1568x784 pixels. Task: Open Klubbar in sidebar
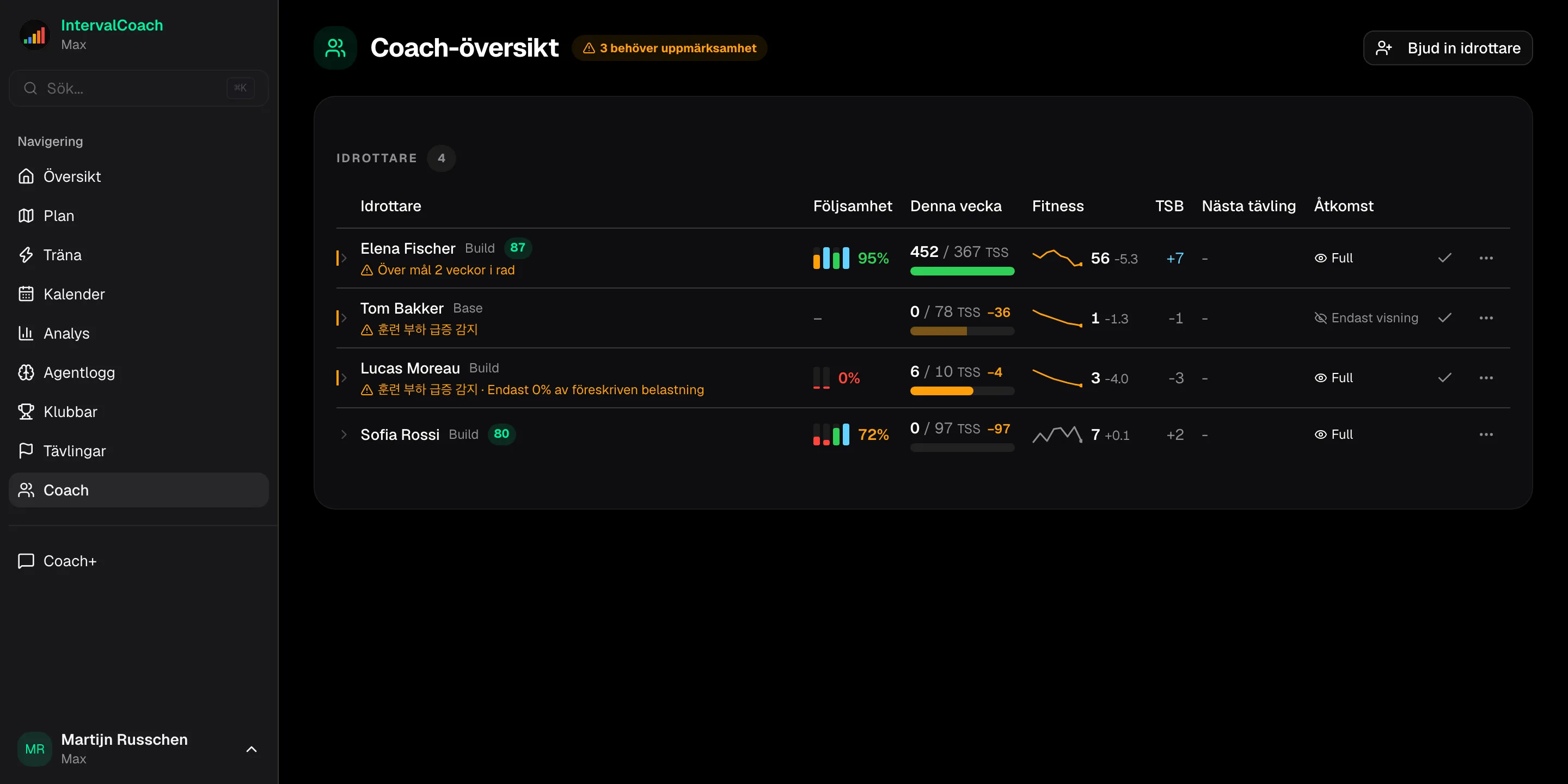point(139,412)
